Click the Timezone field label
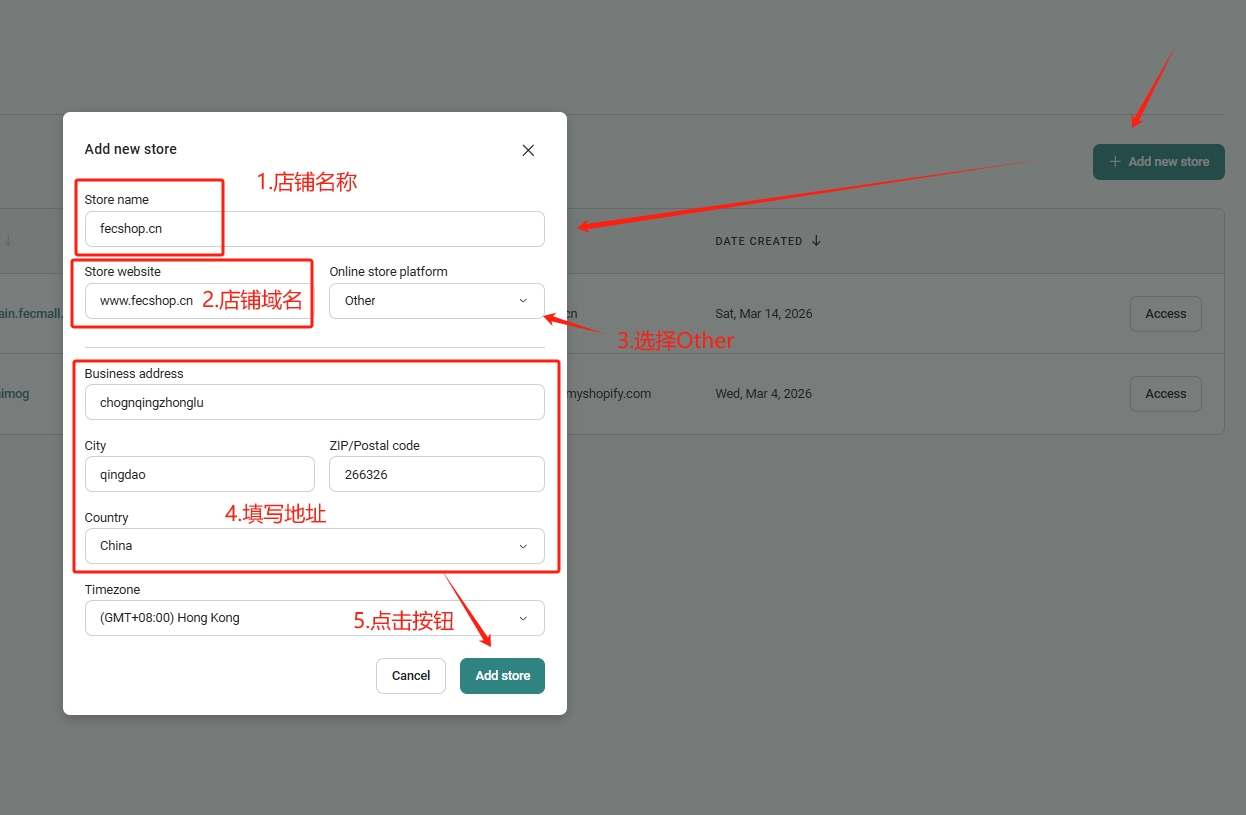 (x=112, y=590)
